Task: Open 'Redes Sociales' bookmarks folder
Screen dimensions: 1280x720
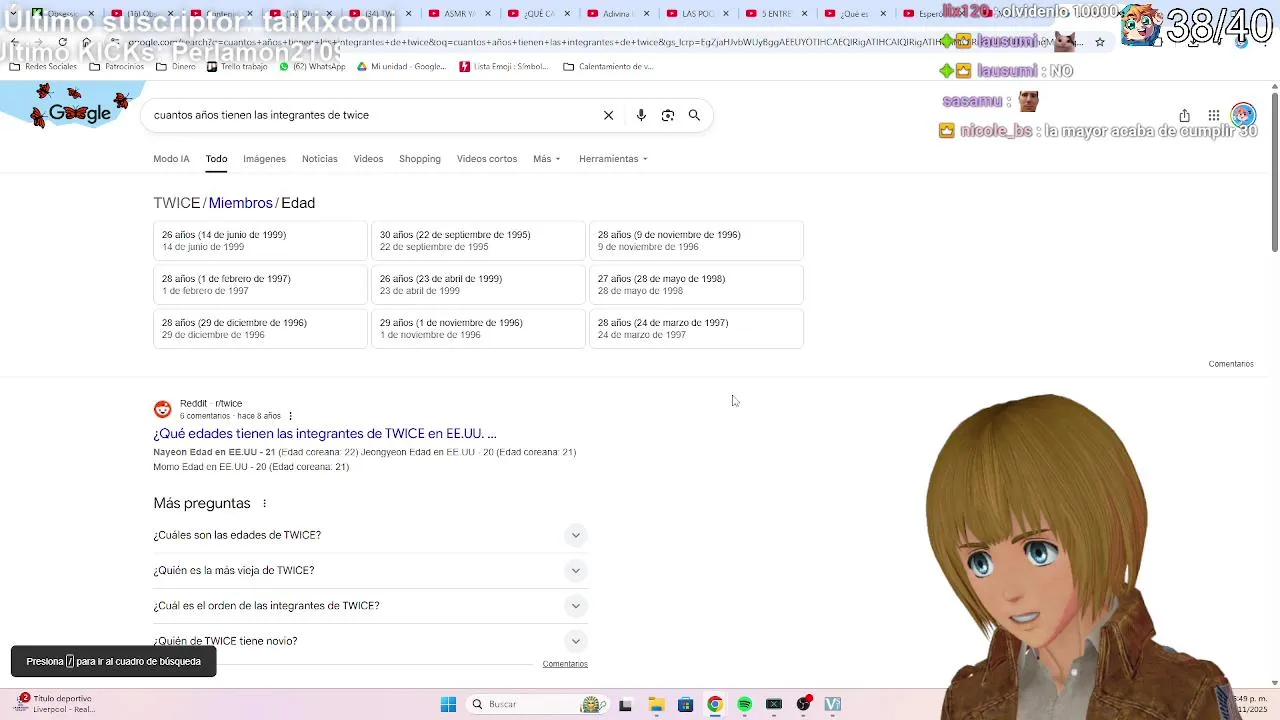Action: (x=43, y=67)
